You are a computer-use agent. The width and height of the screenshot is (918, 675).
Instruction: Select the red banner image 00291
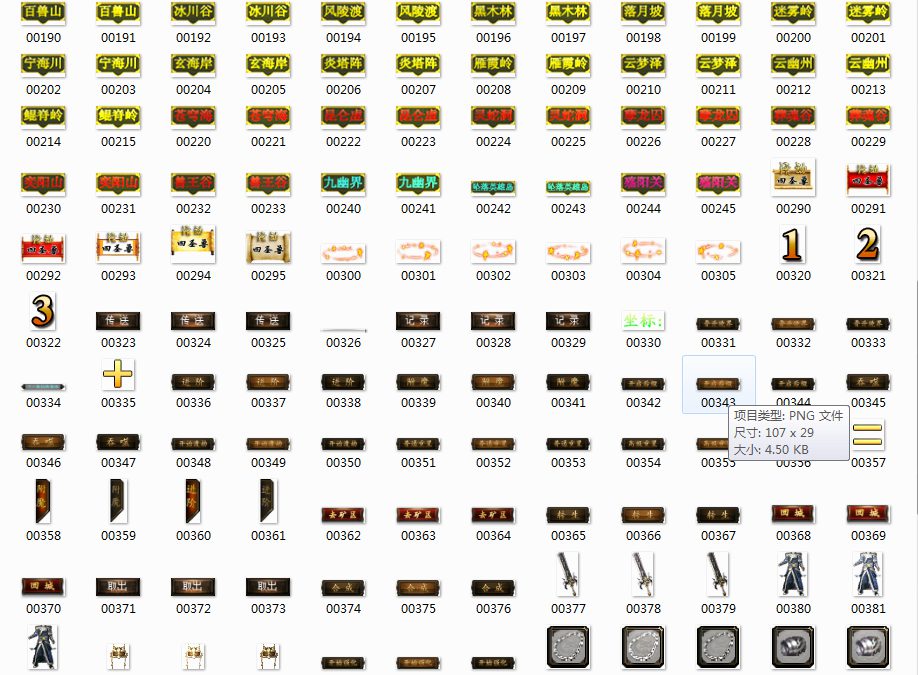click(x=868, y=179)
